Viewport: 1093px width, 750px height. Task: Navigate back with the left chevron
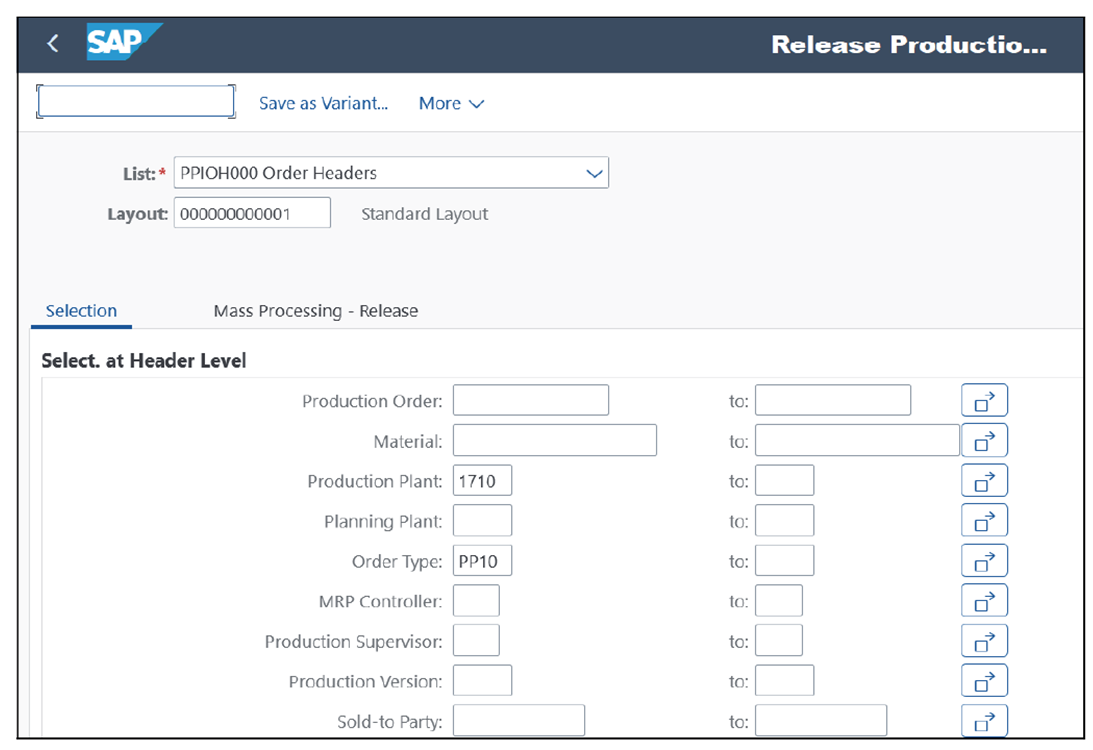tap(51, 43)
